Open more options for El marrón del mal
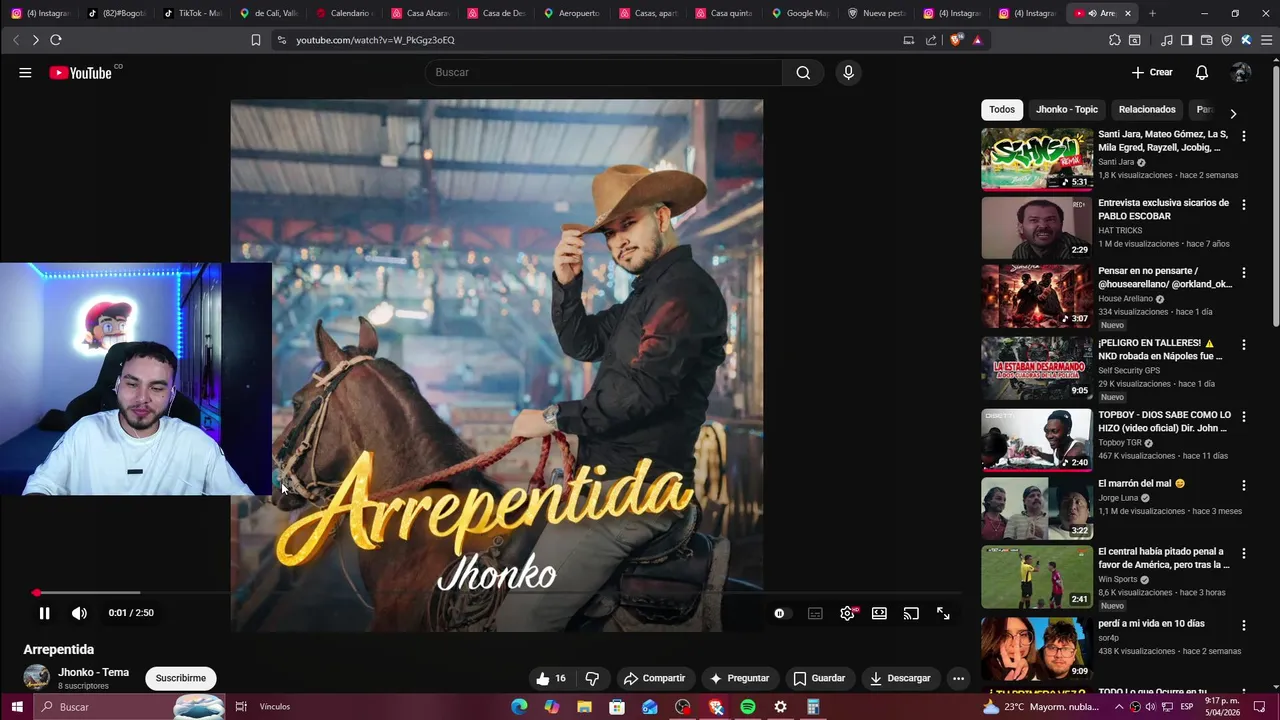This screenshot has width=1280, height=720. click(1244, 485)
